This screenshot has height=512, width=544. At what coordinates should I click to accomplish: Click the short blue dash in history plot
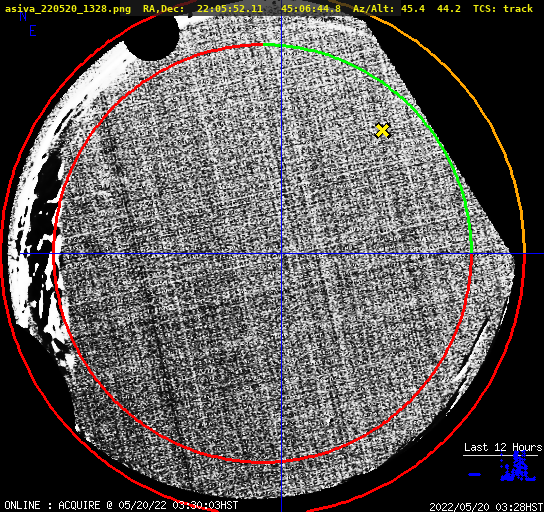tap(475, 474)
